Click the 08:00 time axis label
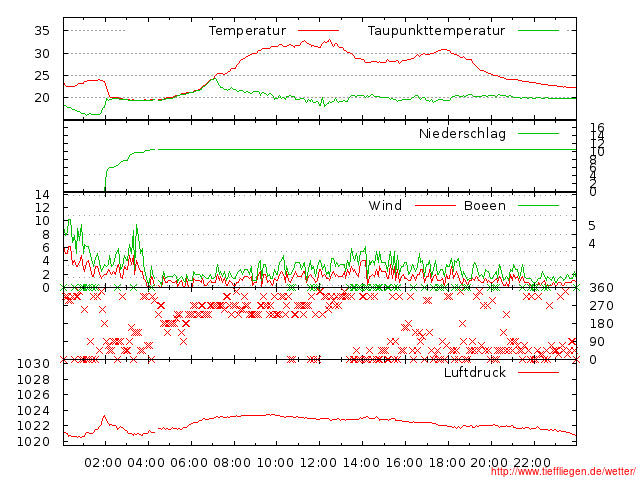 pos(232,463)
